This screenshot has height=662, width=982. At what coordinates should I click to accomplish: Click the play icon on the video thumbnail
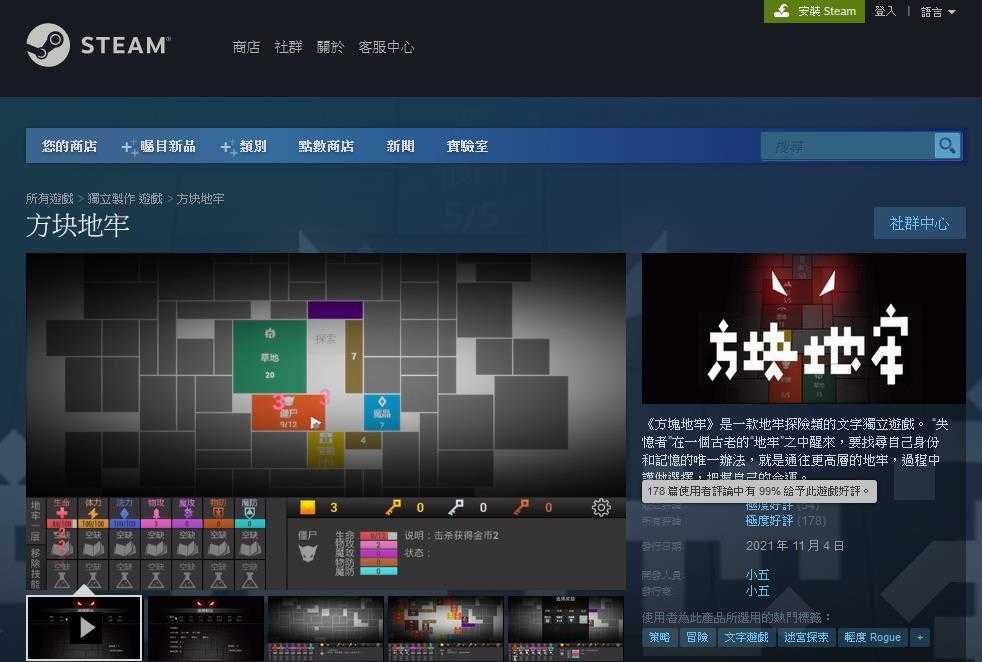85,627
